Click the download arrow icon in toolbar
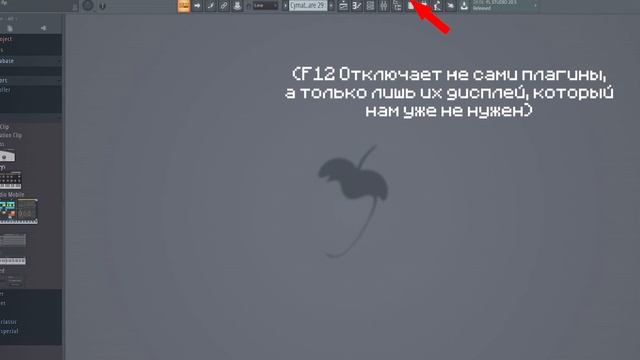 click(x=464, y=6)
